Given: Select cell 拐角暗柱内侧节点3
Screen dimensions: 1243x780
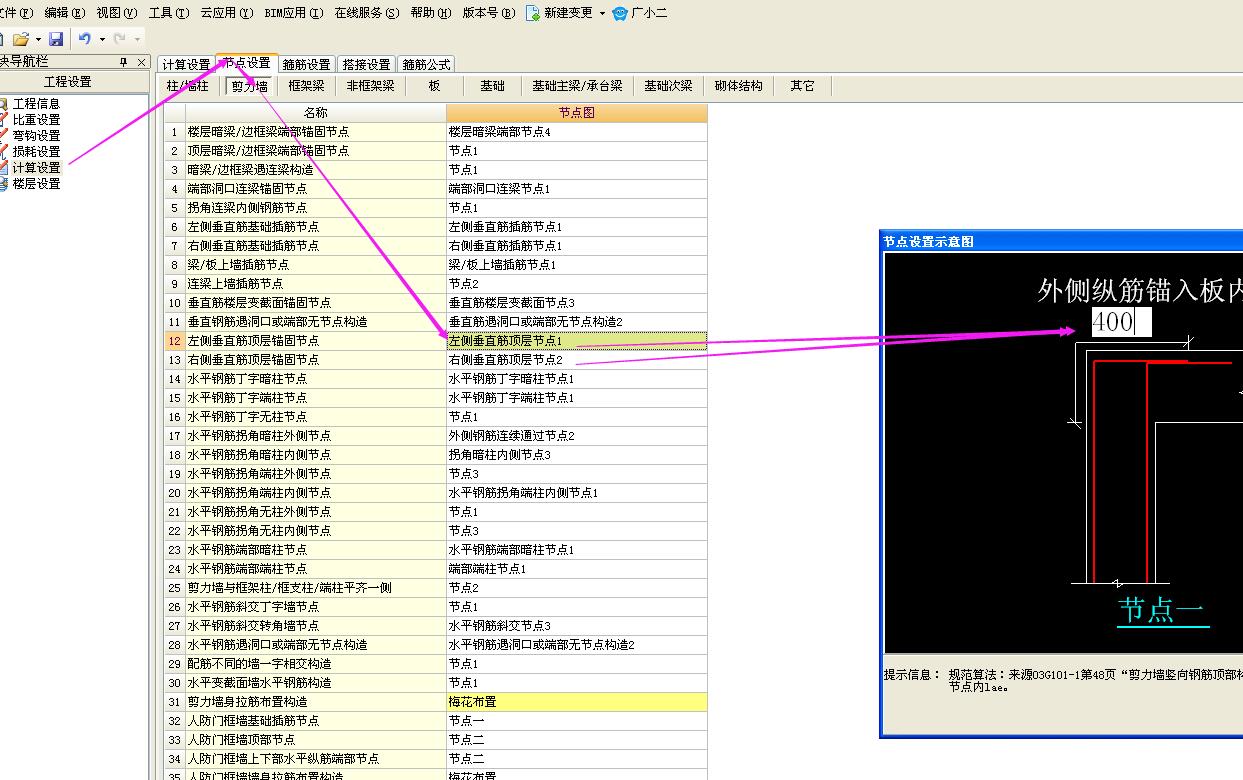Looking at the screenshot, I should (577, 455).
